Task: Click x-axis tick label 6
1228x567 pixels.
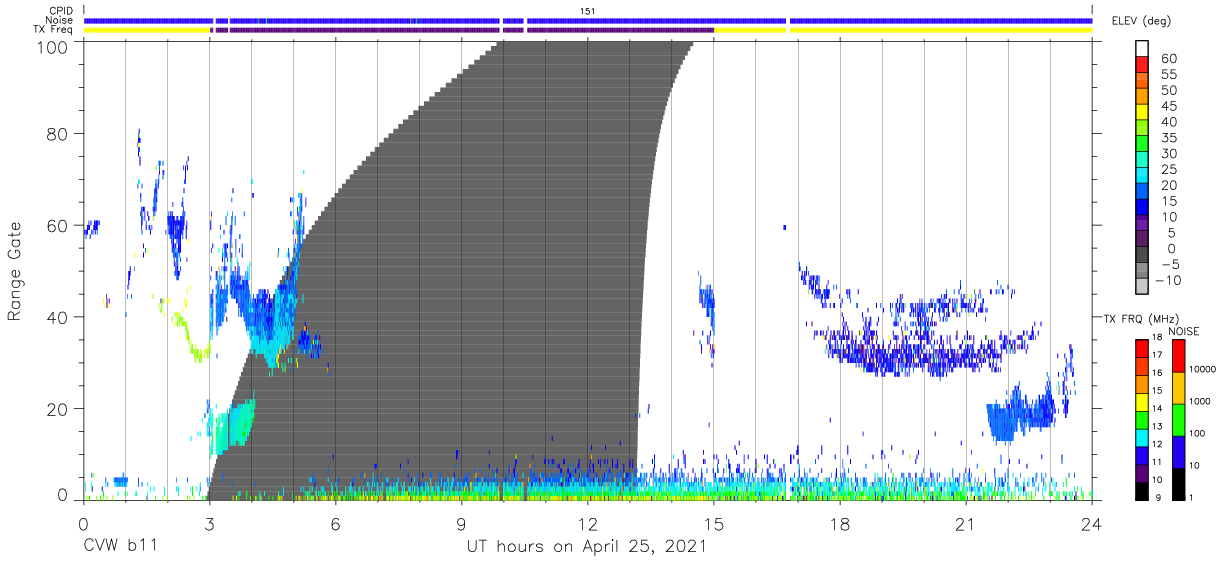Action: 335,522
